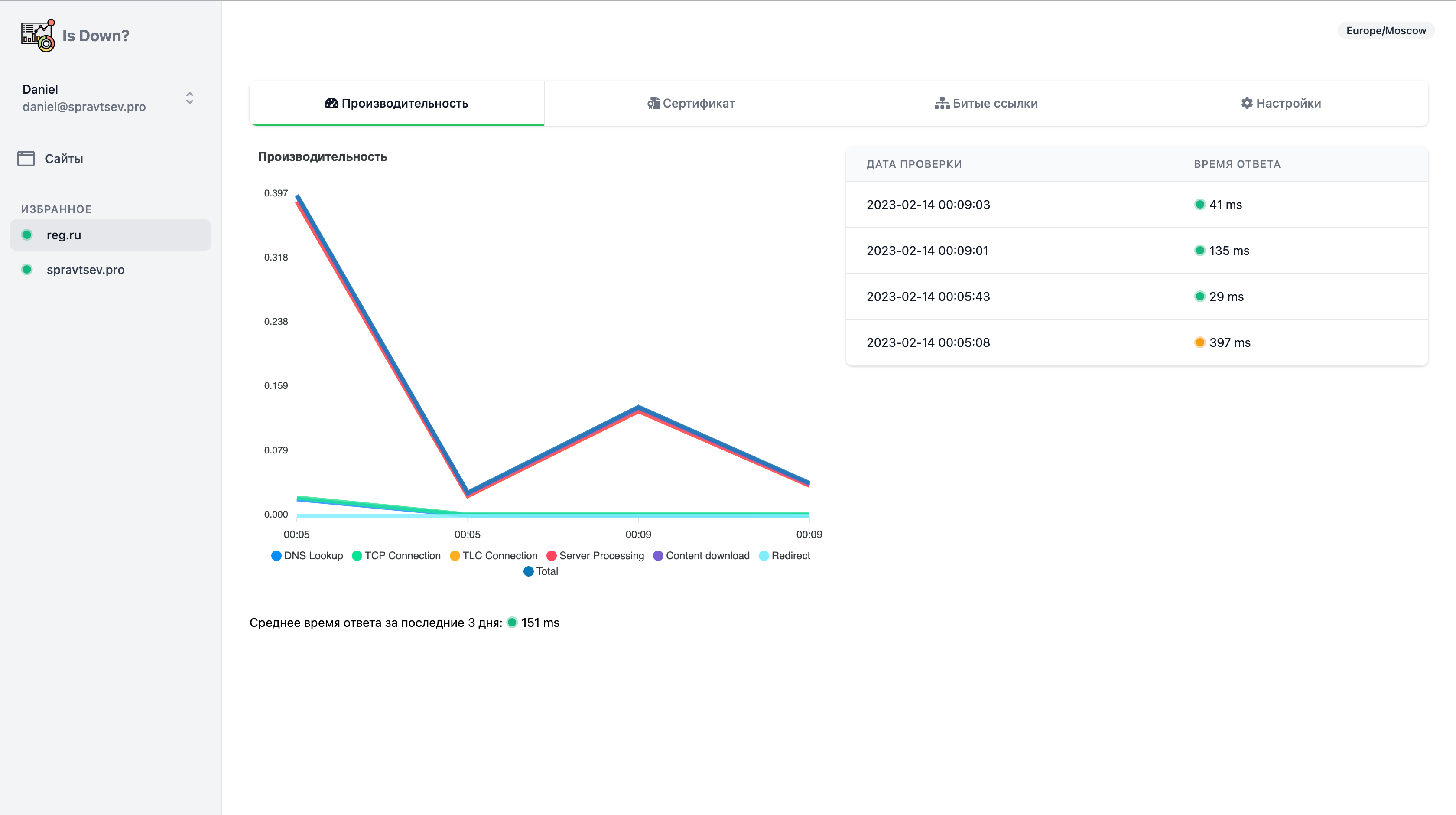
Task: Go to the Сайты page
Action: 64,158
